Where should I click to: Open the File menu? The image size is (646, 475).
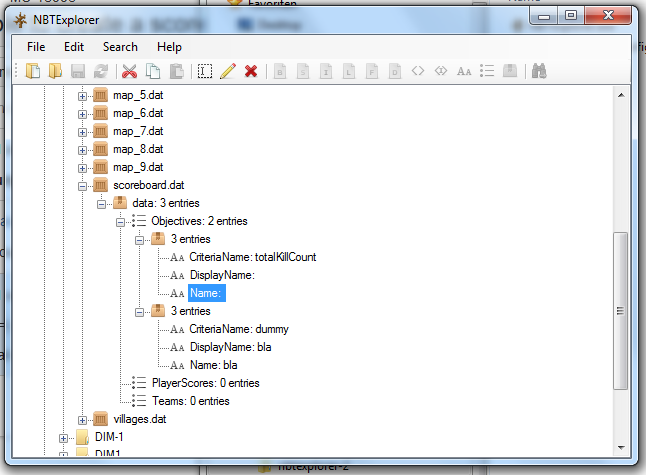36,47
